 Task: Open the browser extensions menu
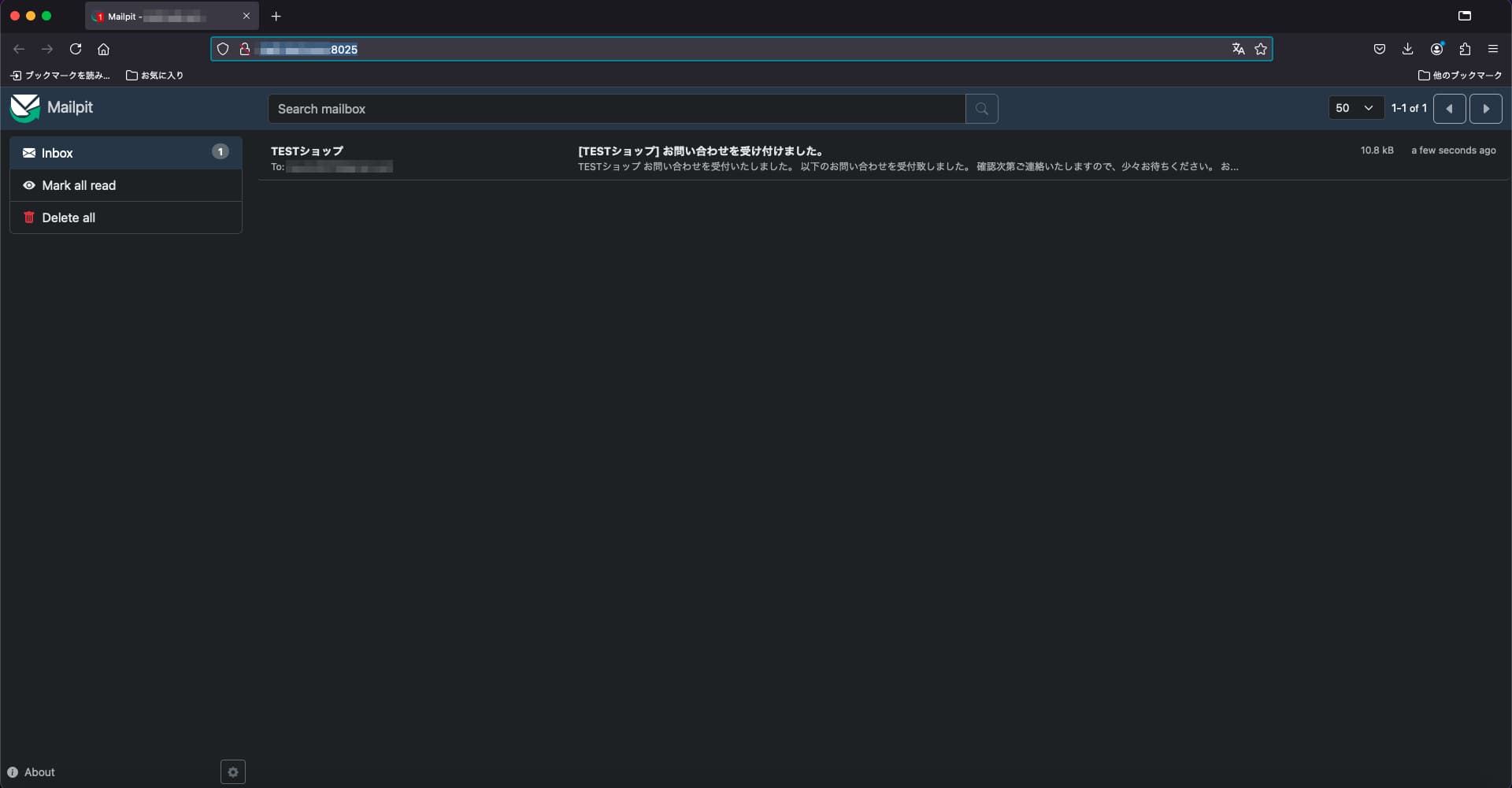[x=1465, y=49]
